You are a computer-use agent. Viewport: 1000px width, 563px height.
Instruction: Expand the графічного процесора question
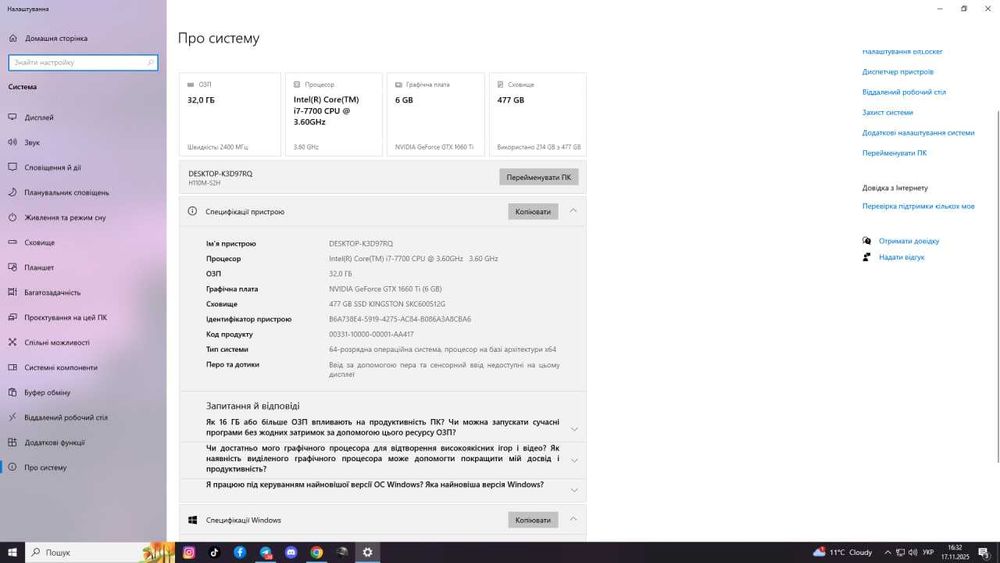coord(574,460)
